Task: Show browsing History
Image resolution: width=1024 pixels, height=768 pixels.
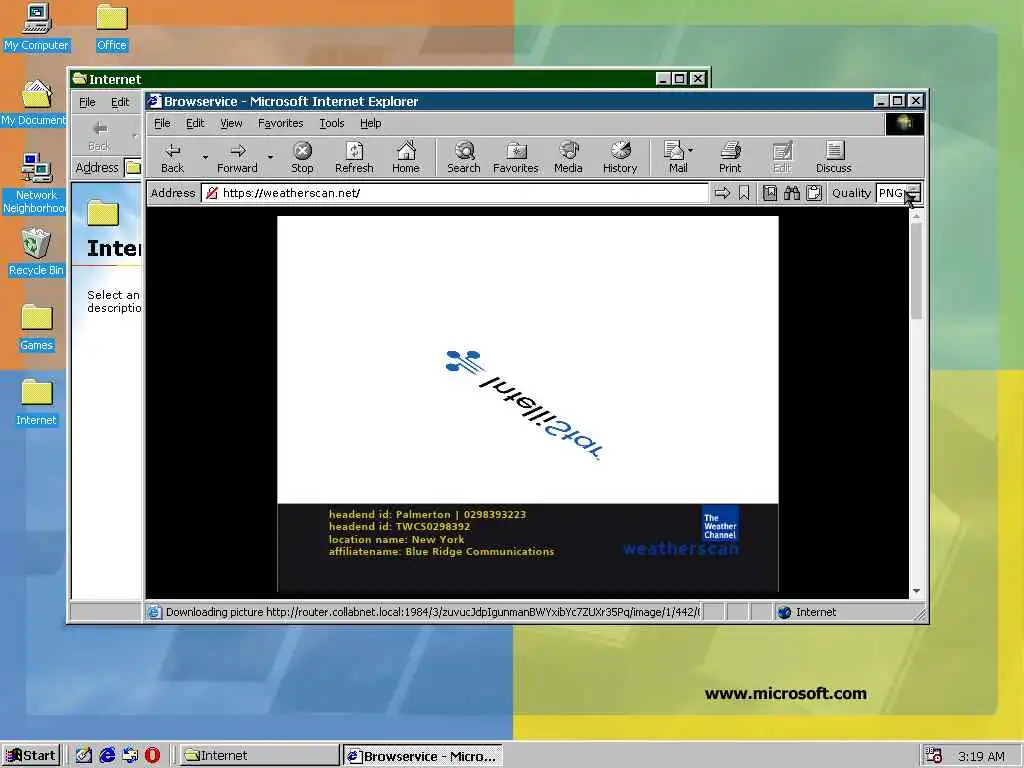Action: click(x=620, y=157)
